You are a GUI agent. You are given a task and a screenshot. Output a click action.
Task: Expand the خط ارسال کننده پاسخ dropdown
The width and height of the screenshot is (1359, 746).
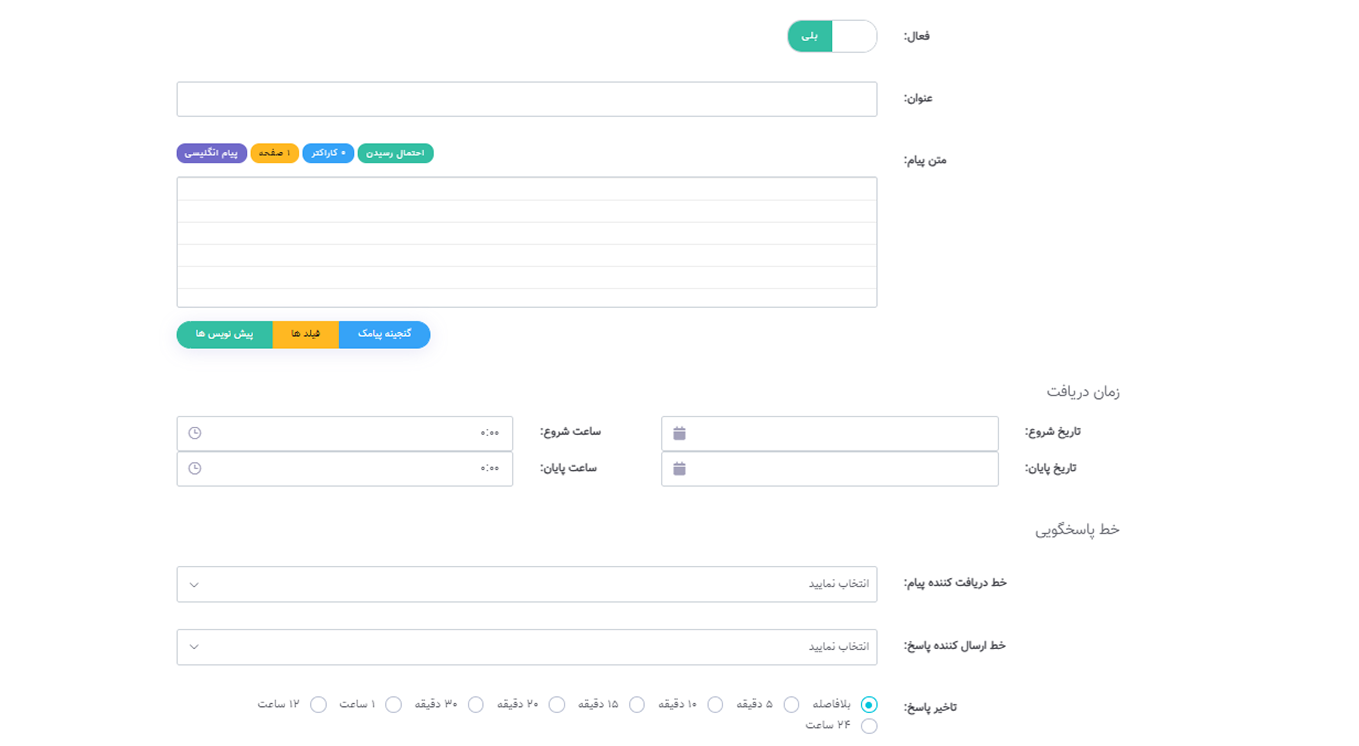527,647
